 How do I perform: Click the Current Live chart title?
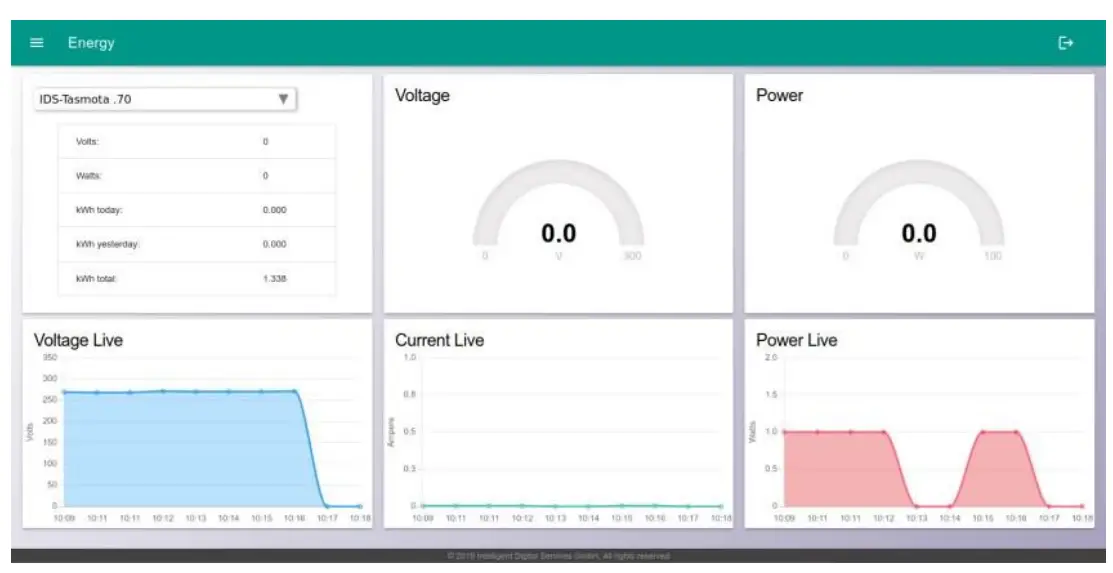pyautogui.click(x=439, y=340)
